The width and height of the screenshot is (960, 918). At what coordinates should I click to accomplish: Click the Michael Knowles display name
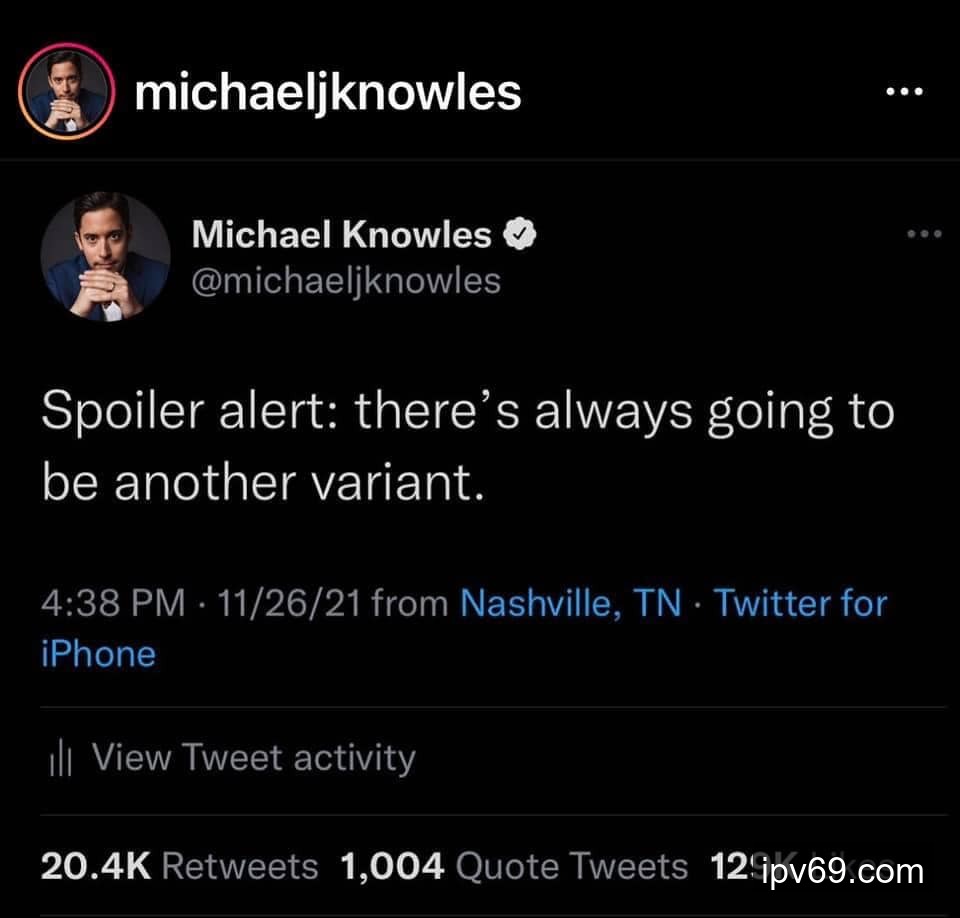click(x=341, y=235)
